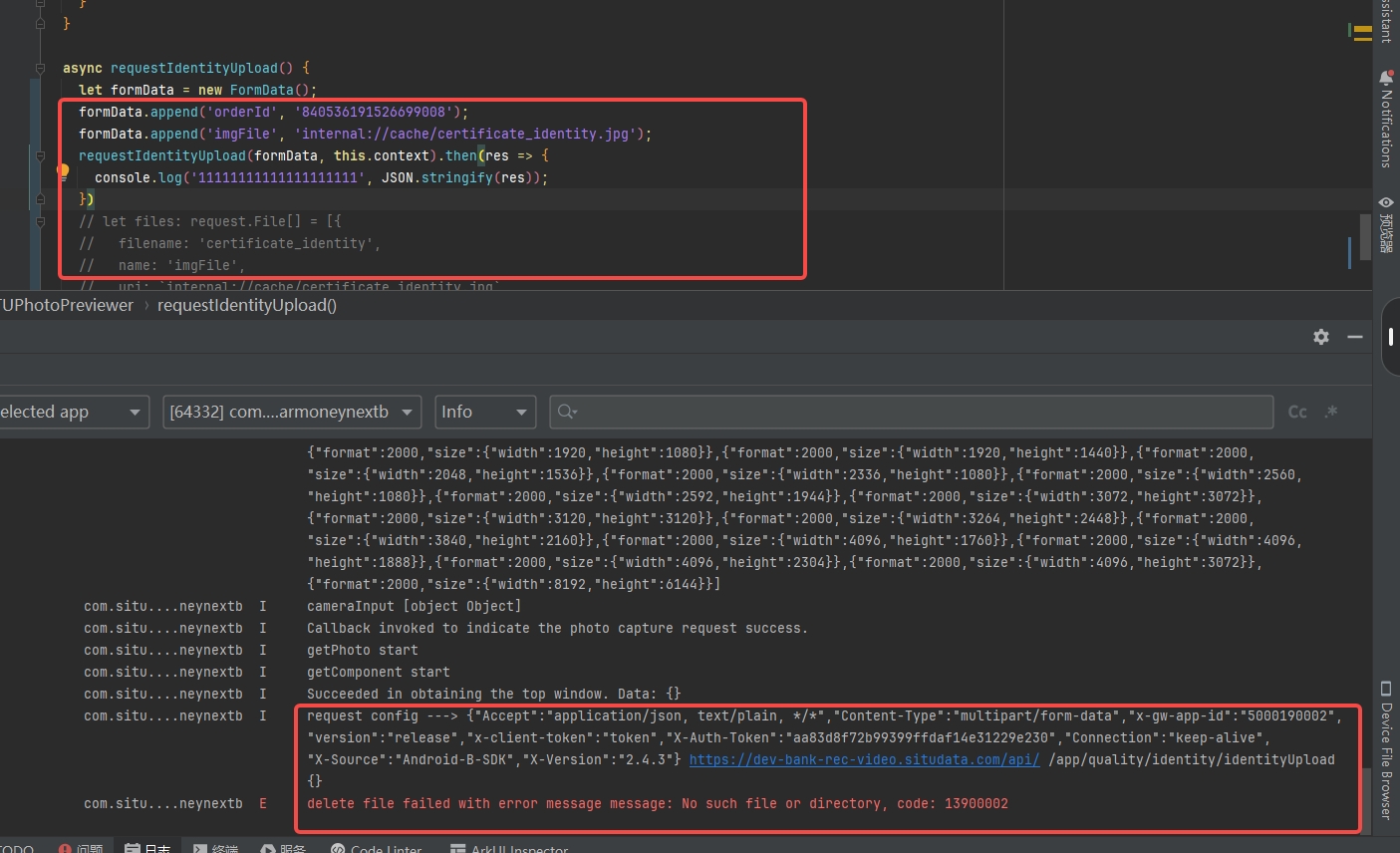The height and width of the screenshot is (853, 1400).
Task: Click the 'Callback invoked to indicate' log line
Action: click(557, 628)
